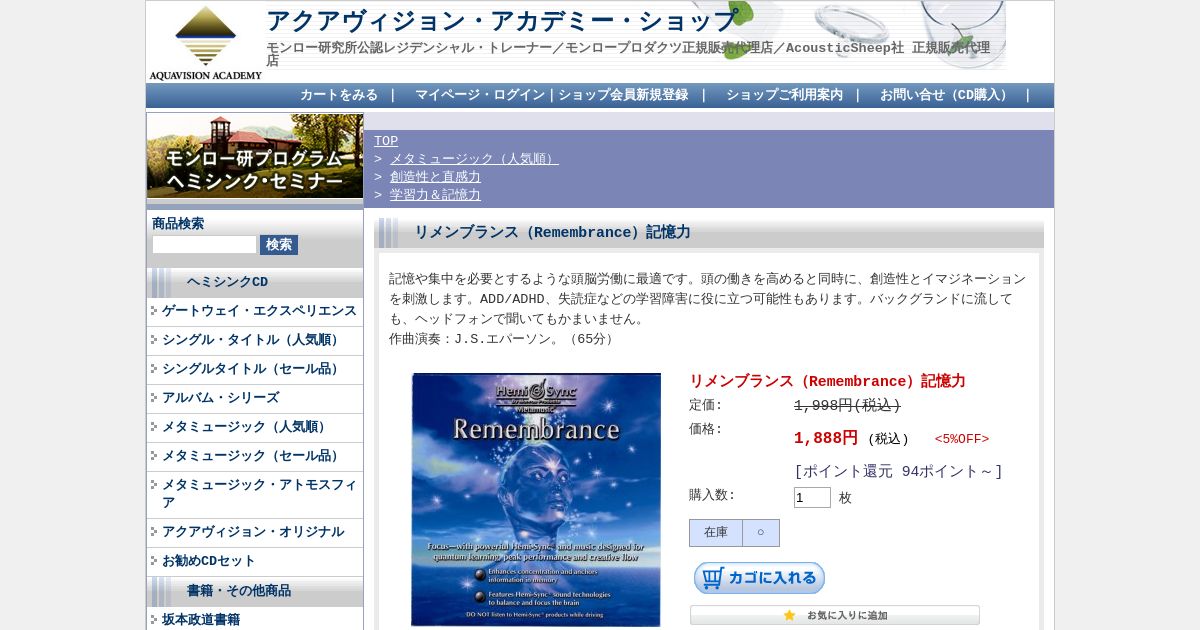Screen dimensions: 1200x630
Task: Click the カゴに入れる cart button
Action: [x=759, y=578]
